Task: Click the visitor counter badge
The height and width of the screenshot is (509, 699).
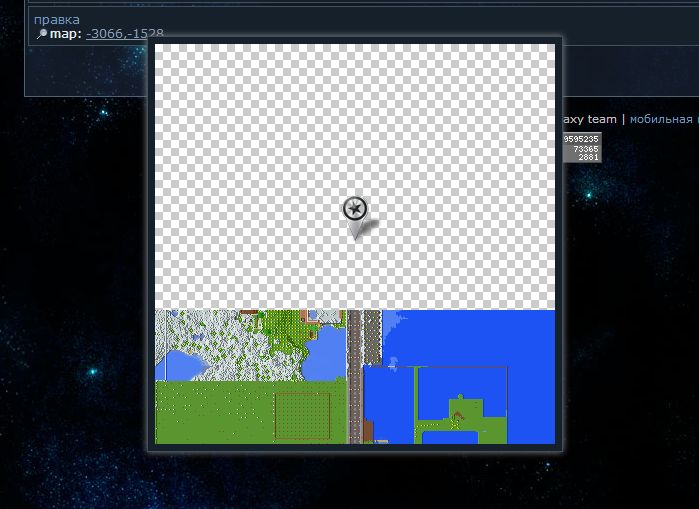Action: (x=581, y=148)
